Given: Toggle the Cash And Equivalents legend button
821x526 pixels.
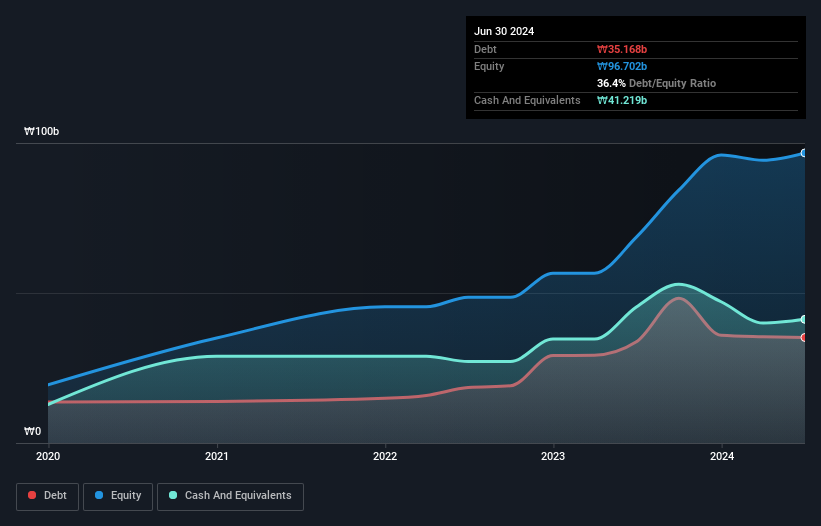Looking at the screenshot, I should tap(230, 496).
